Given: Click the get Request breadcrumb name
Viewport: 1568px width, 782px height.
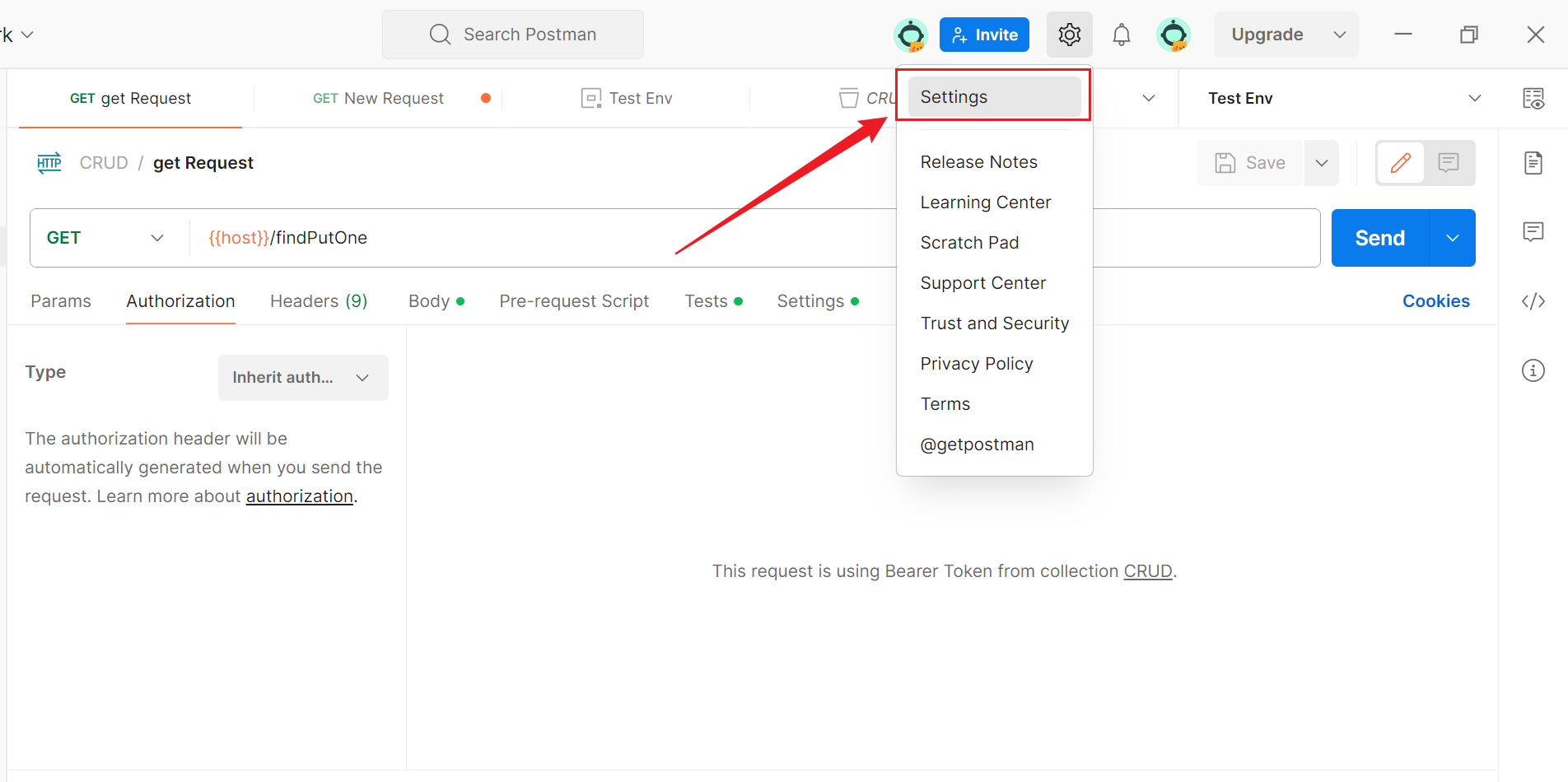Looking at the screenshot, I should (203, 163).
